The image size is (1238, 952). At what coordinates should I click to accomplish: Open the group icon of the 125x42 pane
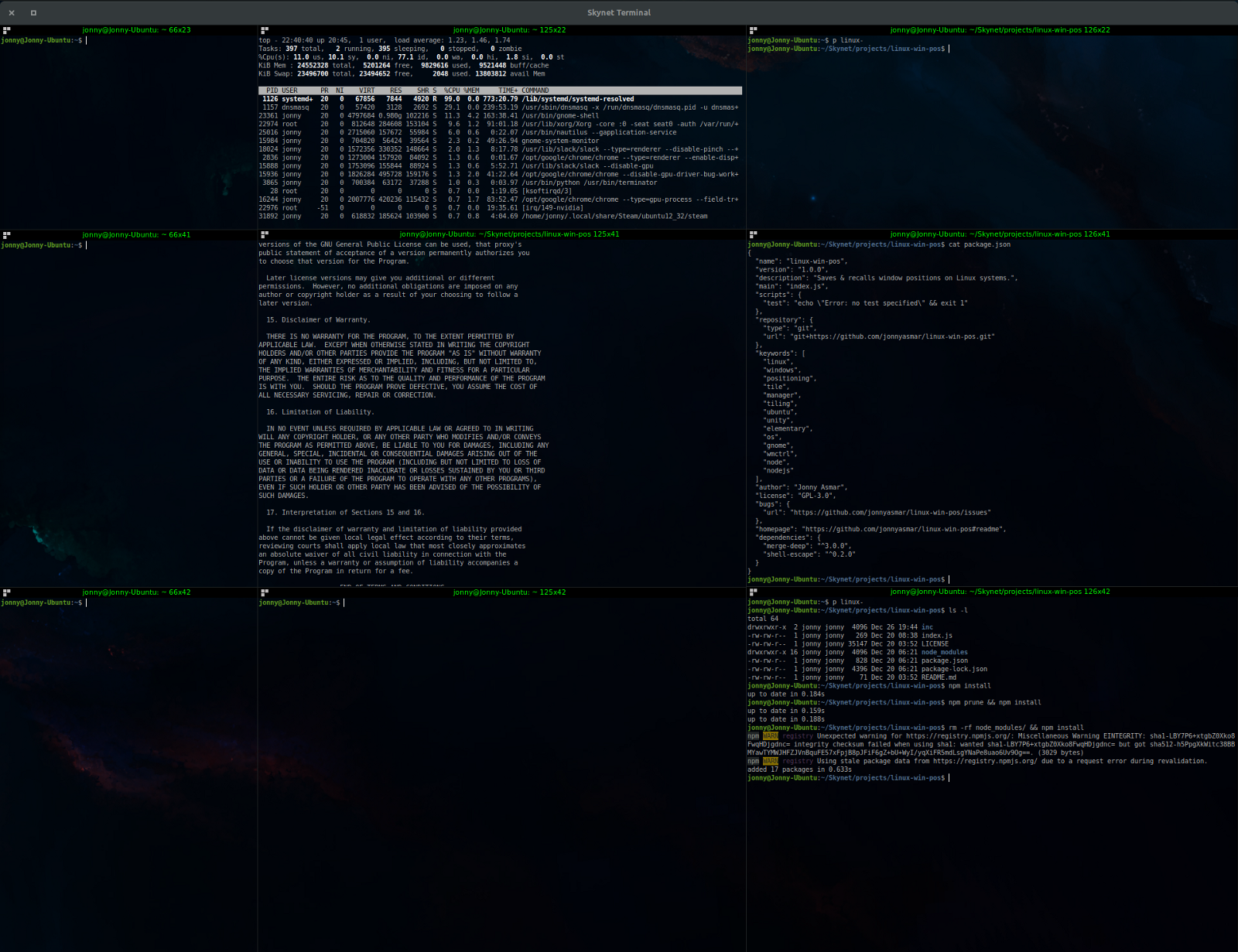[265, 592]
